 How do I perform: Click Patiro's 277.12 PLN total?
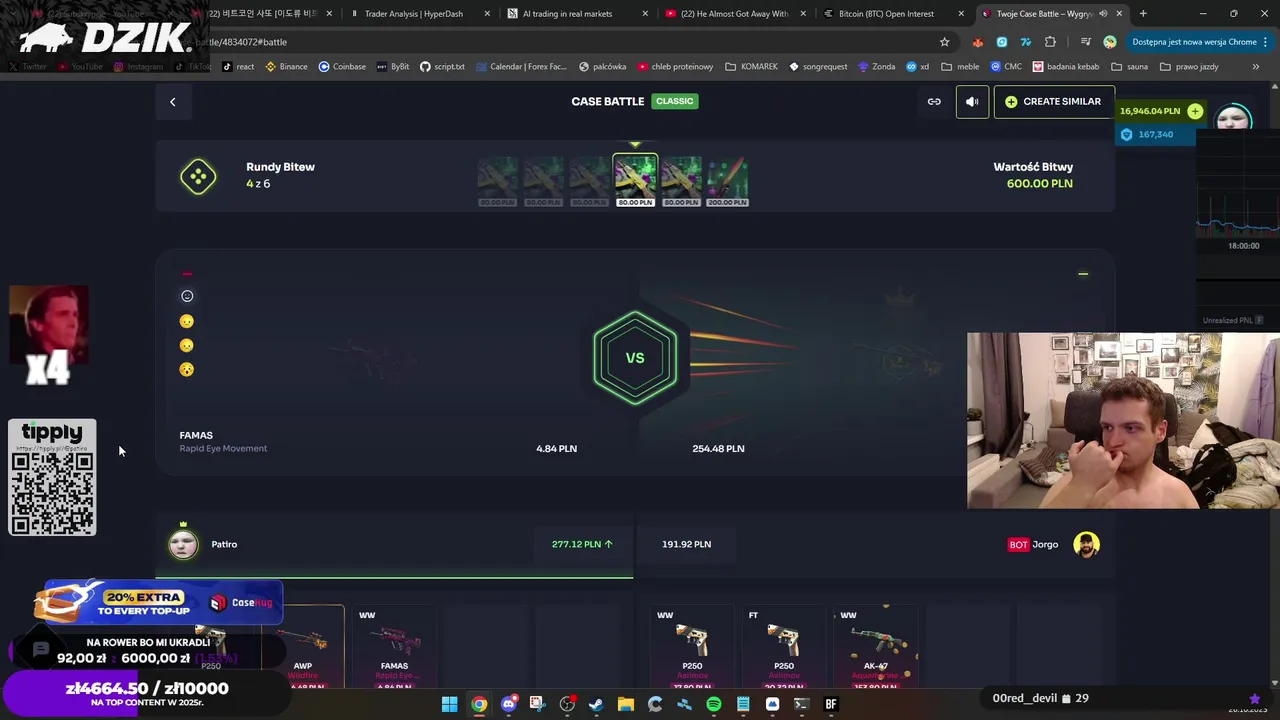(x=582, y=544)
